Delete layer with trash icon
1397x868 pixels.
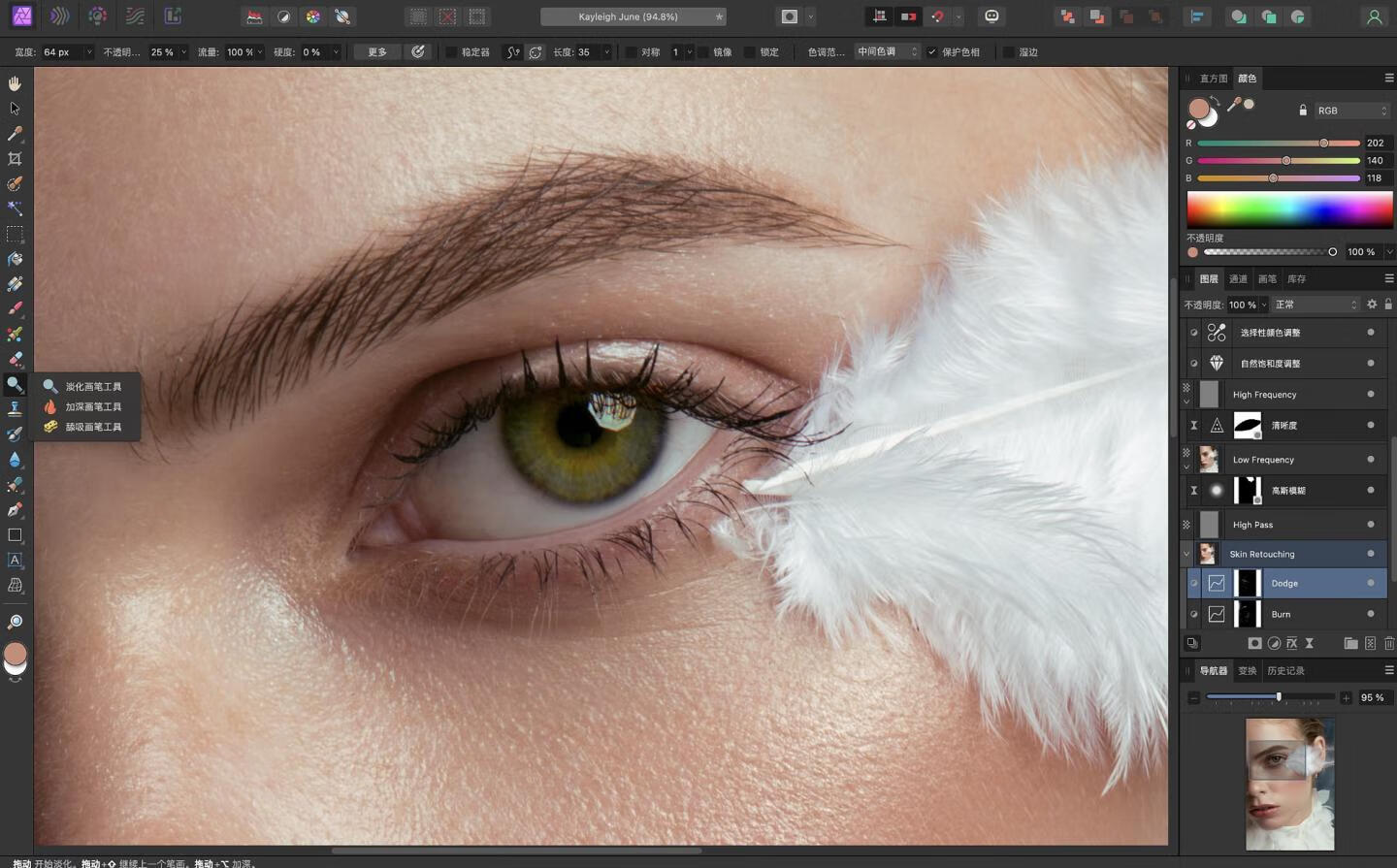pos(1389,643)
